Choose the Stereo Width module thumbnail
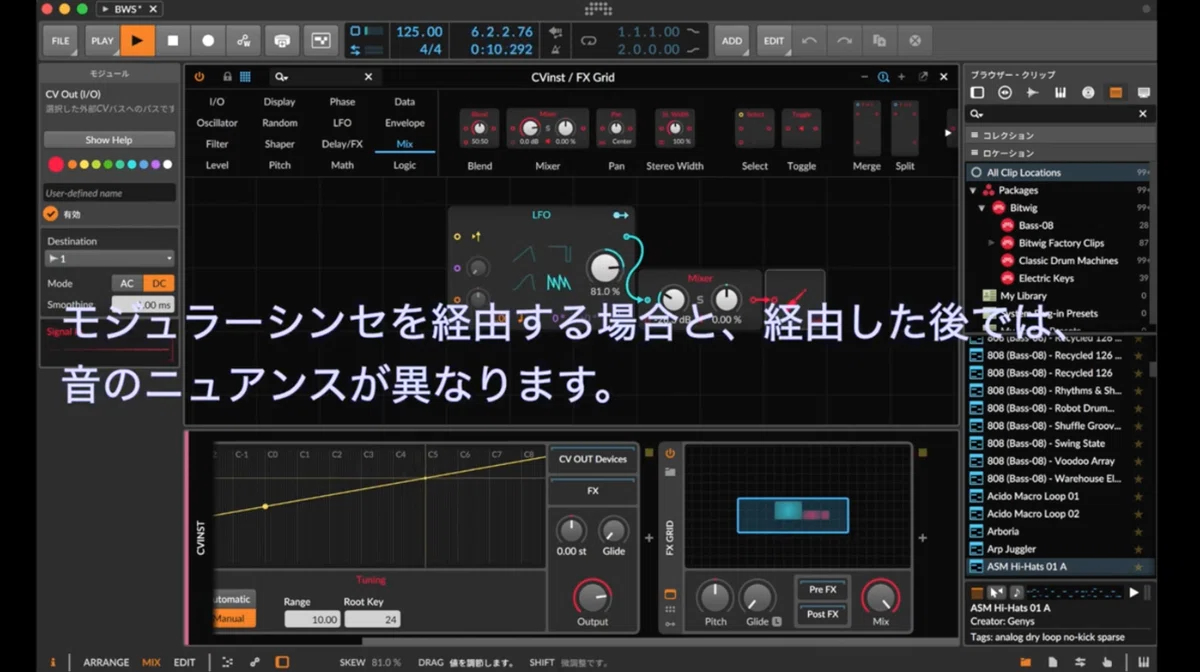Image resolution: width=1200 pixels, height=672 pixels. (675, 129)
